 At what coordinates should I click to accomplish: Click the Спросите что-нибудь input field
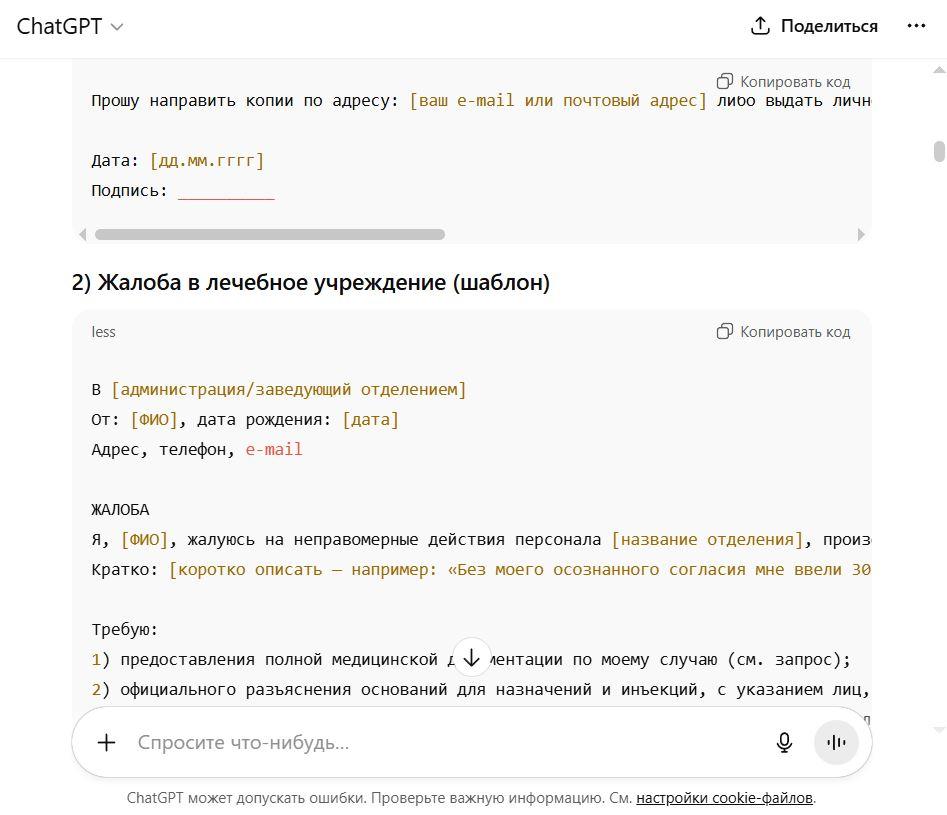(x=447, y=743)
